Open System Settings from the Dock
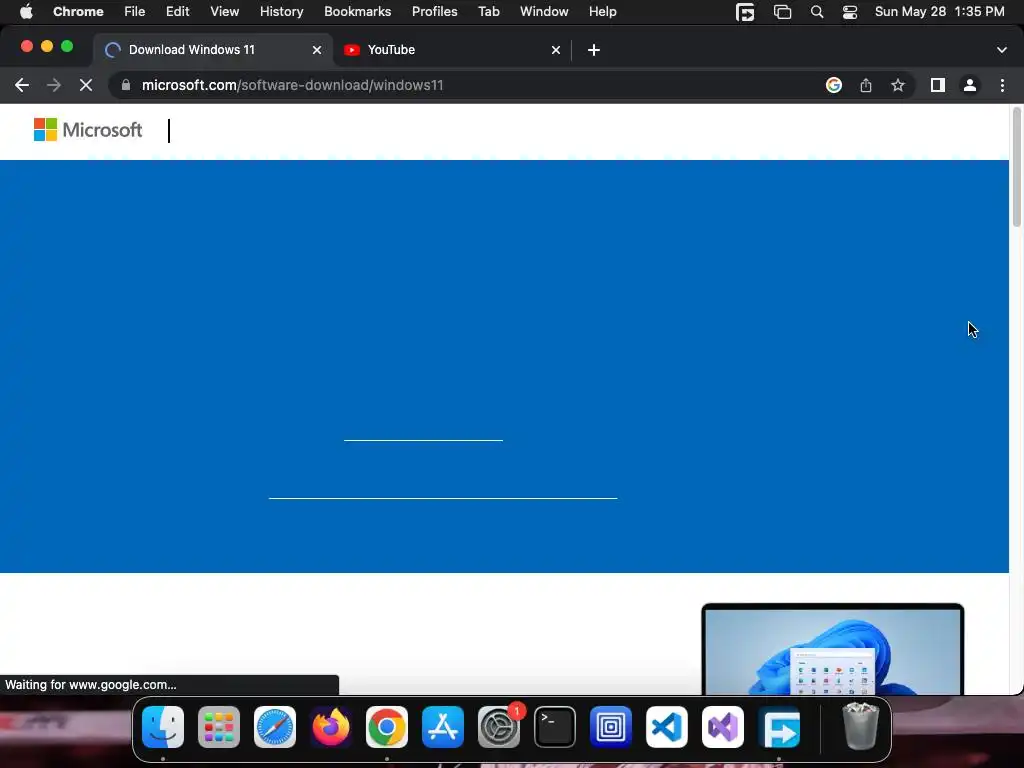This screenshot has width=1024, height=768. pos(499,727)
